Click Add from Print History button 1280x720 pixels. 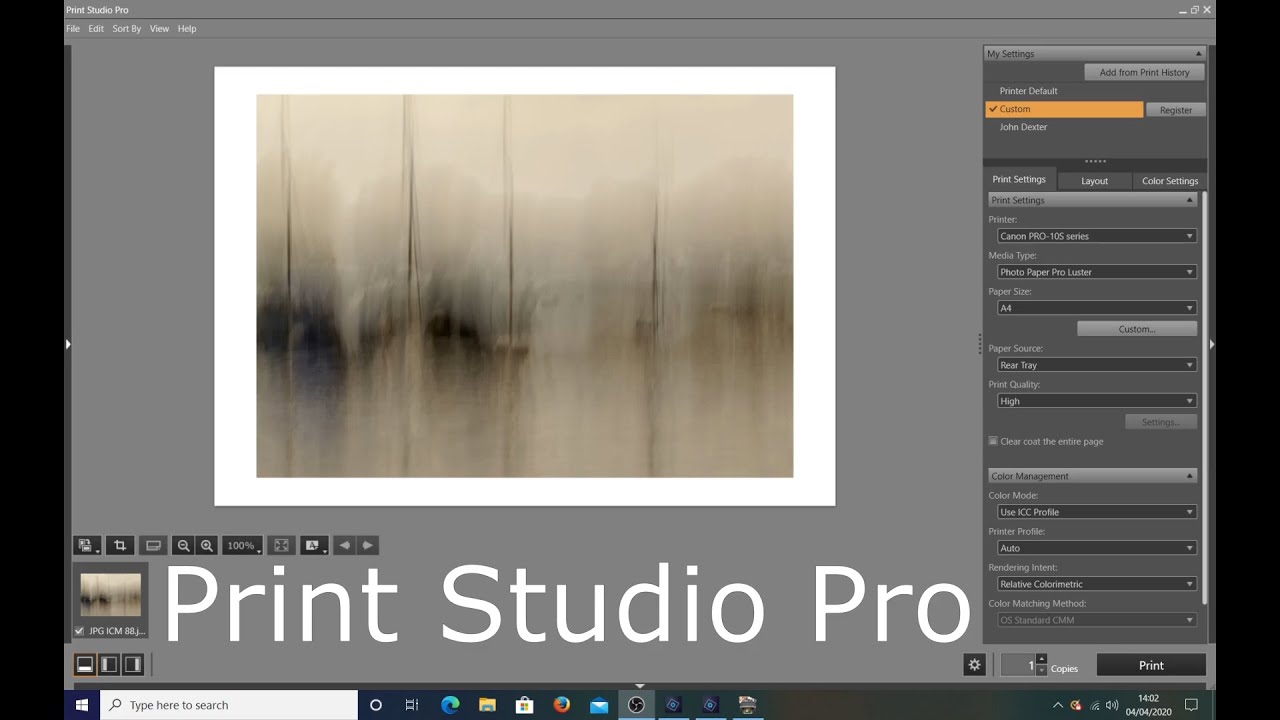[x=1145, y=72]
